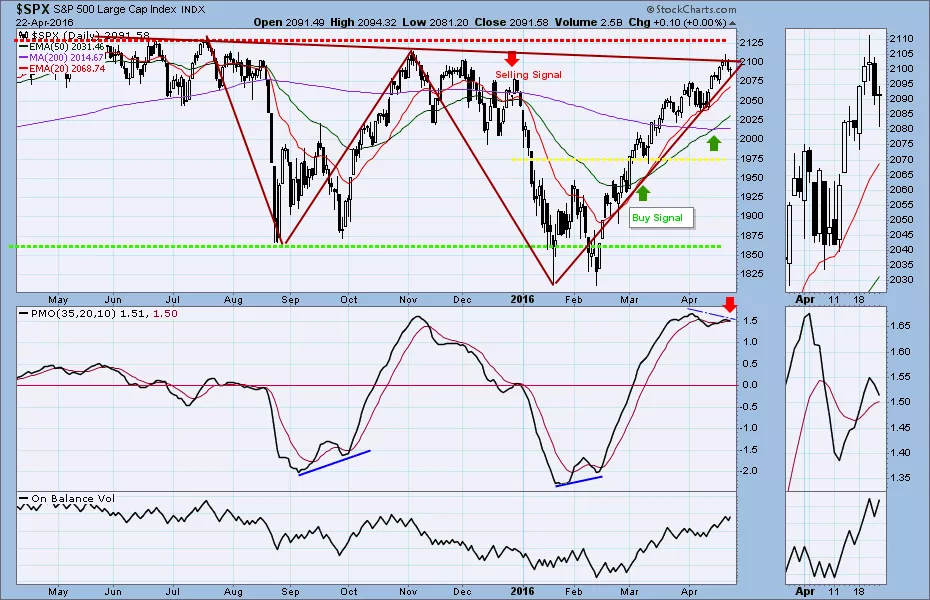Click the Buy Signal label box
930x600 pixels.
point(658,217)
